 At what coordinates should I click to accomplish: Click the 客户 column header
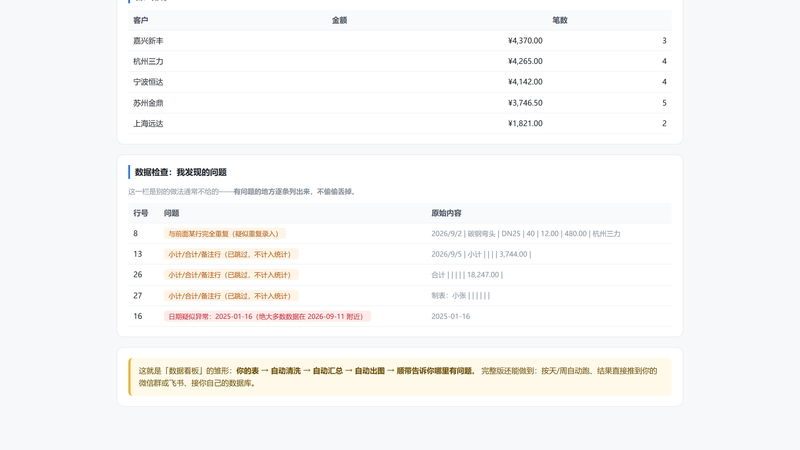pyautogui.click(x=140, y=20)
